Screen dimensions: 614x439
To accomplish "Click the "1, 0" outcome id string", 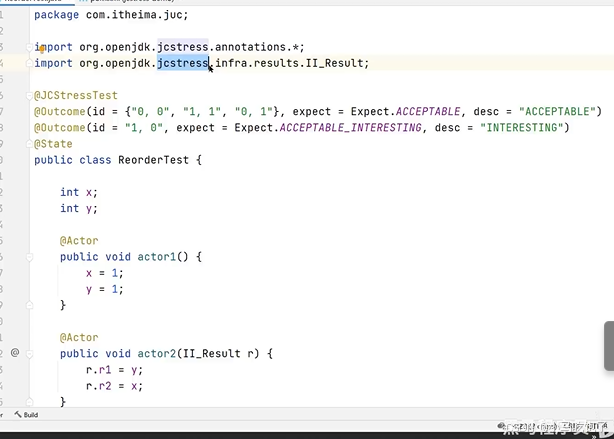I will (x=144, y=128).
